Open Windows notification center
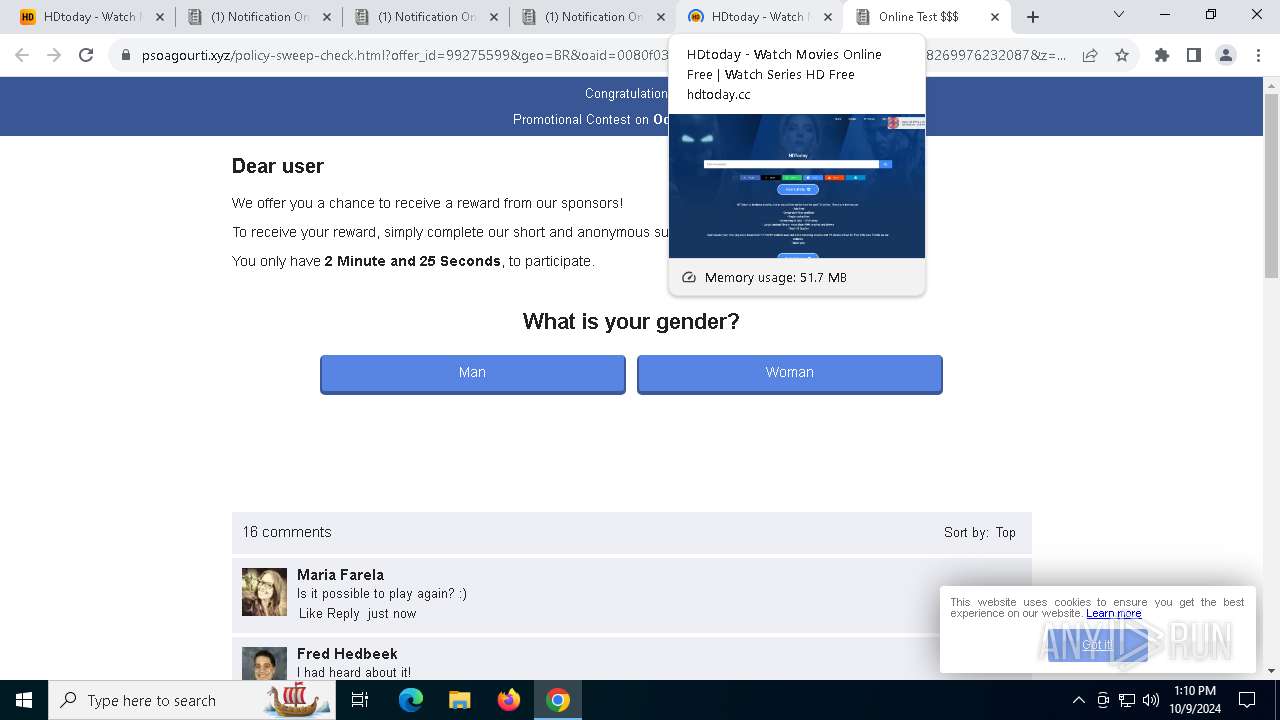This screenshot has width=1280, height=720. tap(1247, 700)
